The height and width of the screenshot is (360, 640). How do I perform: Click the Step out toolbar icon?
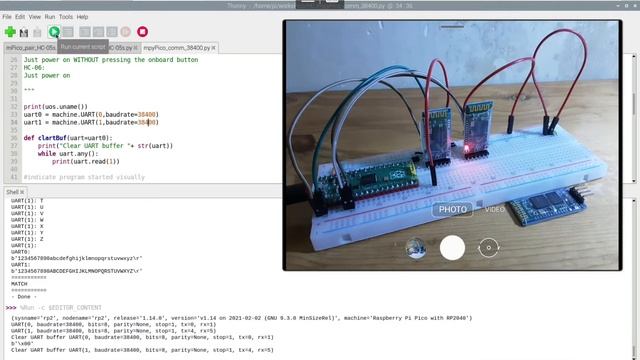click(x=112, y=32)
